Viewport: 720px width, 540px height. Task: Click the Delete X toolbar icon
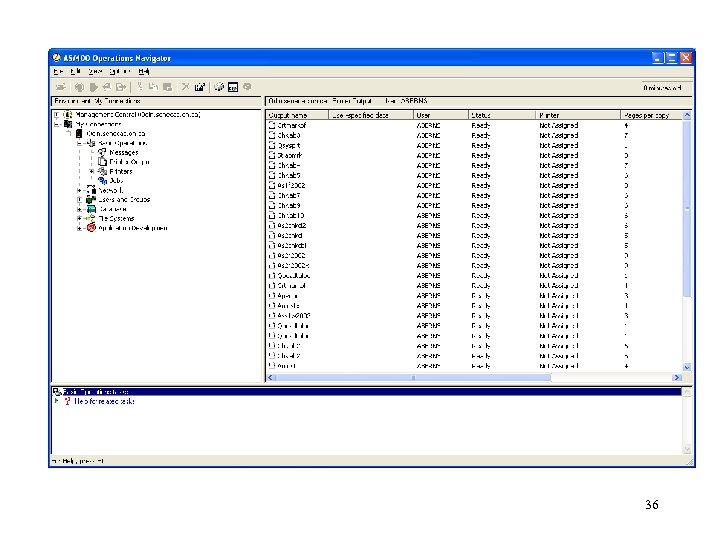click(185, 87)
